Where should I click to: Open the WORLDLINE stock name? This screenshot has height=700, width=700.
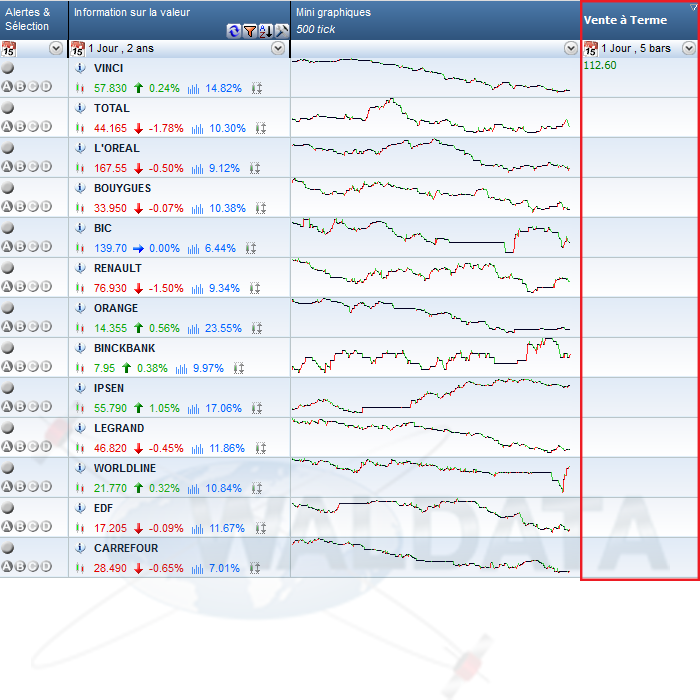coord(125,468)
